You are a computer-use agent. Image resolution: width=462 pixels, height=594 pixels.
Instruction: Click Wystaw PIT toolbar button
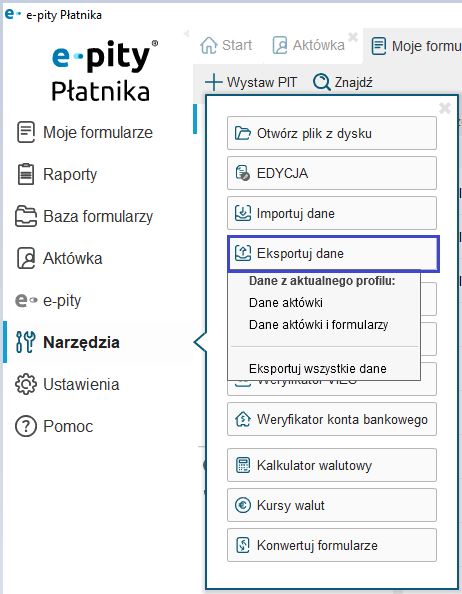tap(251, 82)
